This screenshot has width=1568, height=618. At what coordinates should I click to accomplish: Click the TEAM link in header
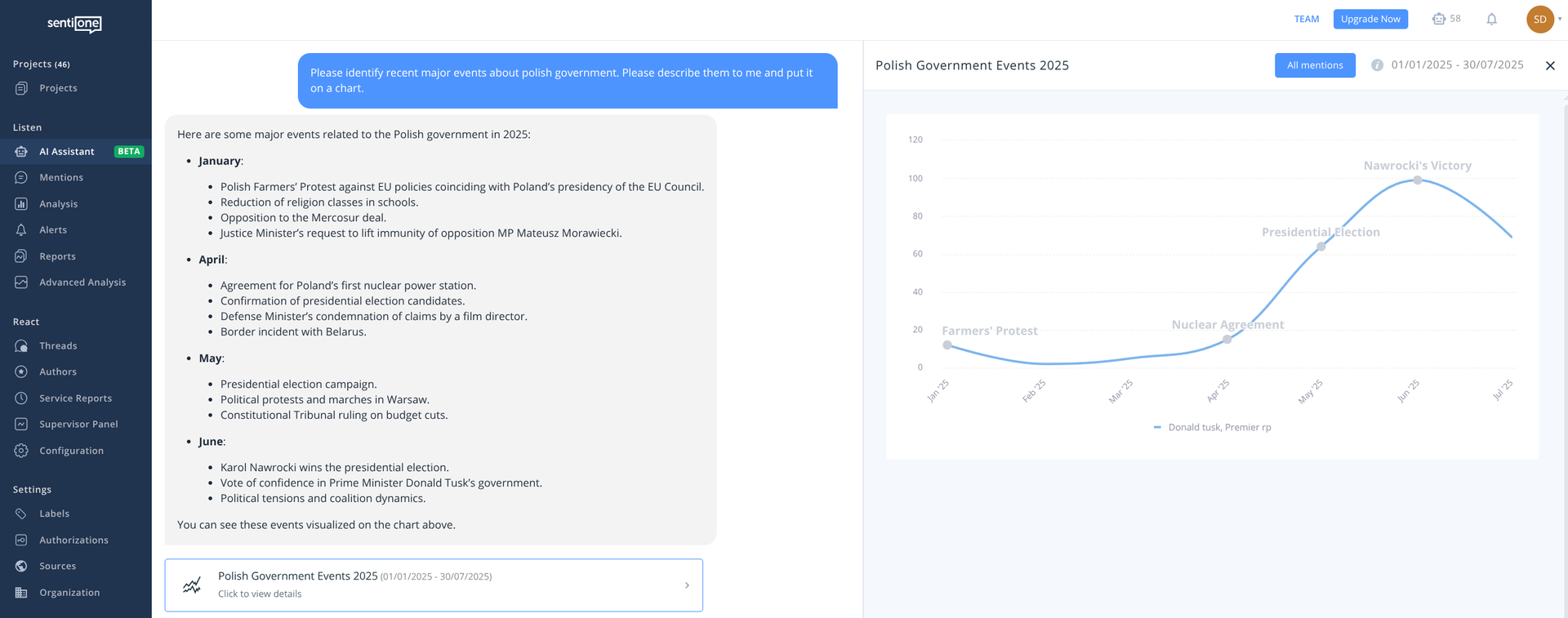click(1307, 19)
